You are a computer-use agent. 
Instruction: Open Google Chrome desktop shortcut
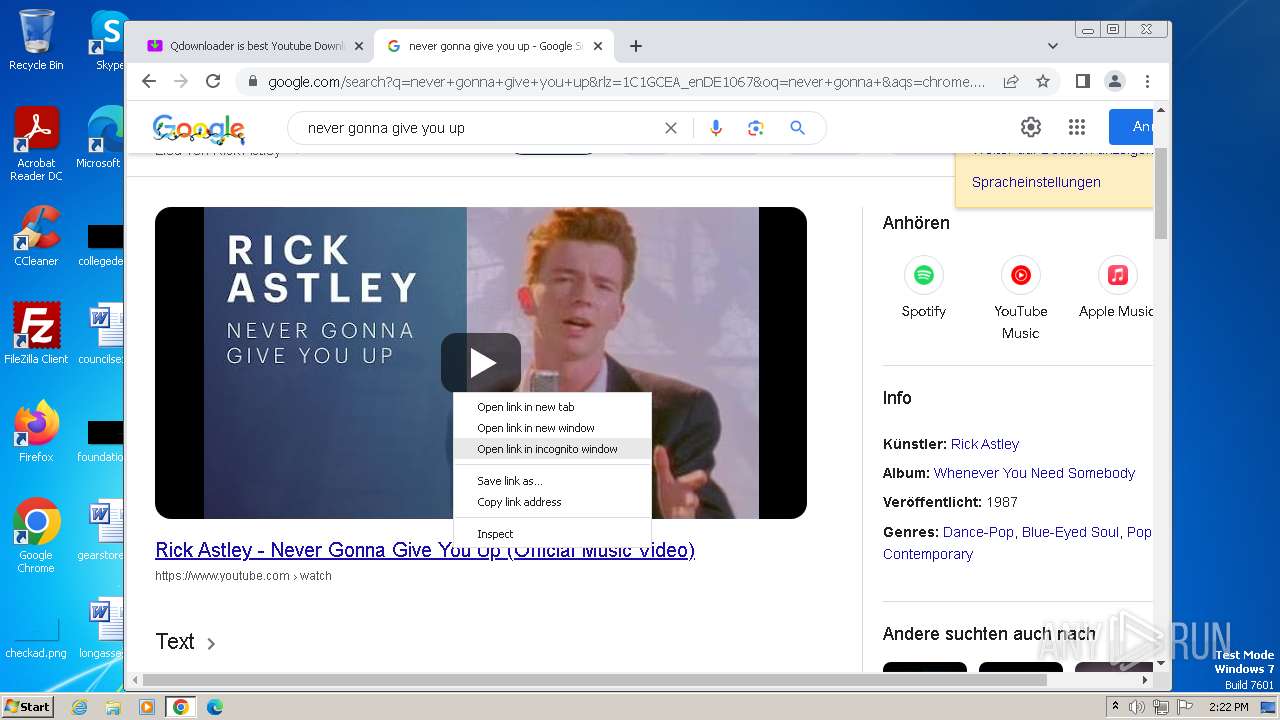click(36, 536)
